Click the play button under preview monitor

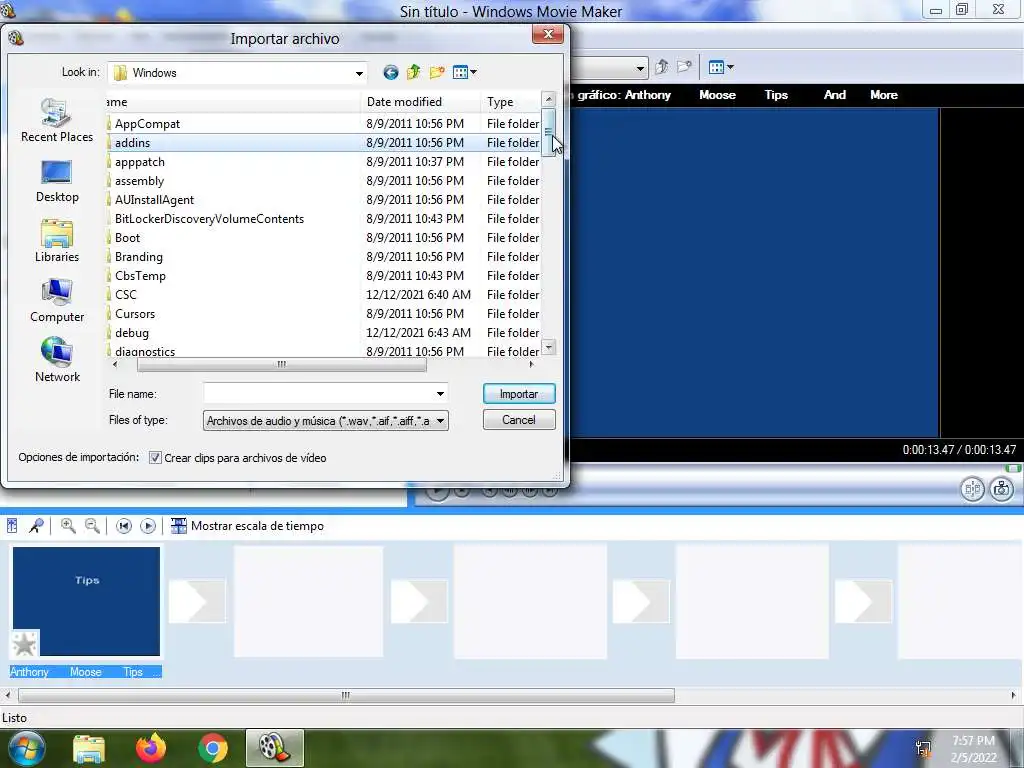tap(437, 491)
